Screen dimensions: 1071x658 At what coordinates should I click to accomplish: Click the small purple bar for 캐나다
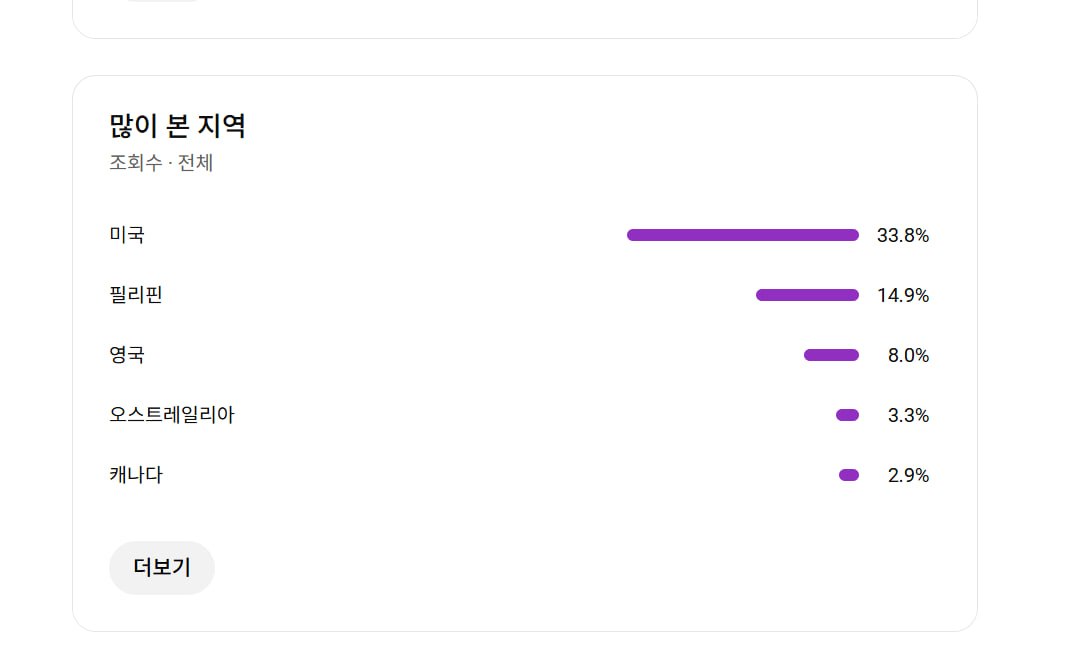click(849, 475)
